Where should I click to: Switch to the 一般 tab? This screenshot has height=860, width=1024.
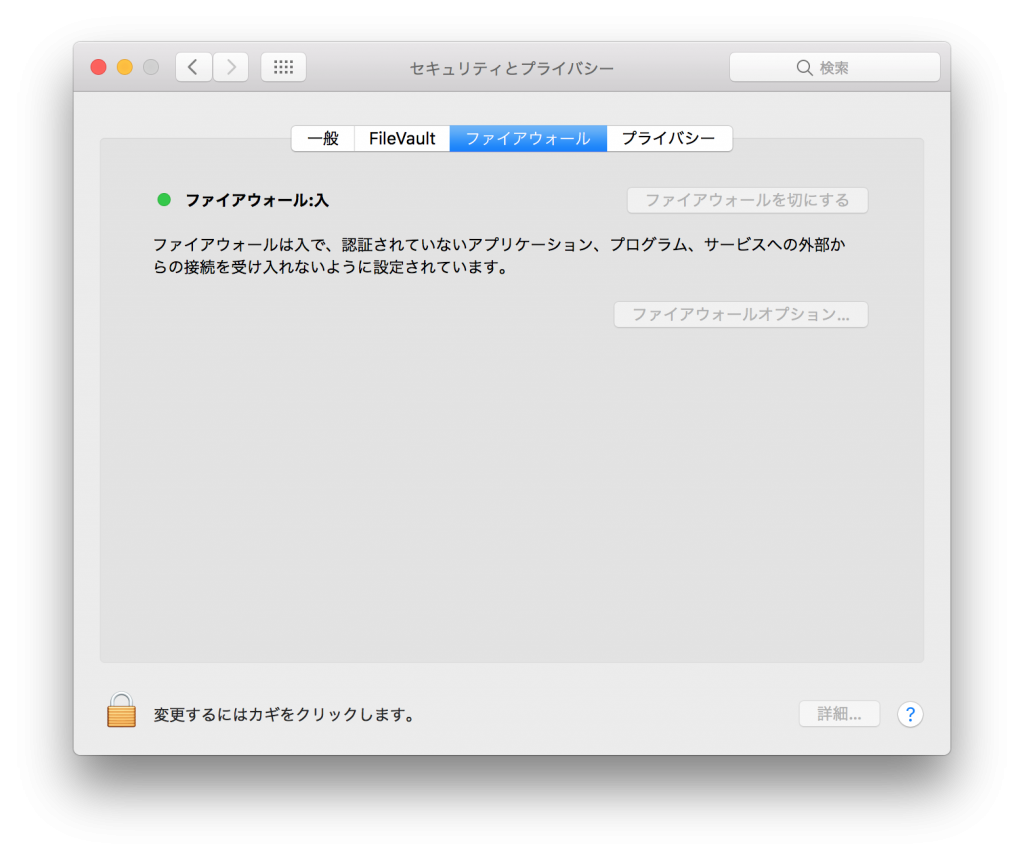coord(323,138)
